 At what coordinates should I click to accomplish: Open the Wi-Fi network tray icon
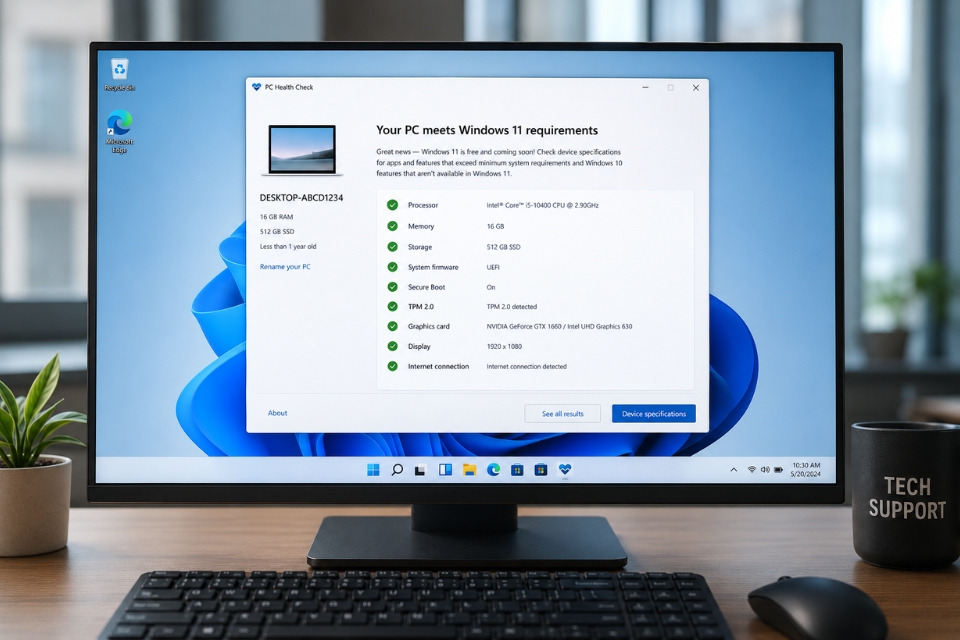tap(751, 470)
